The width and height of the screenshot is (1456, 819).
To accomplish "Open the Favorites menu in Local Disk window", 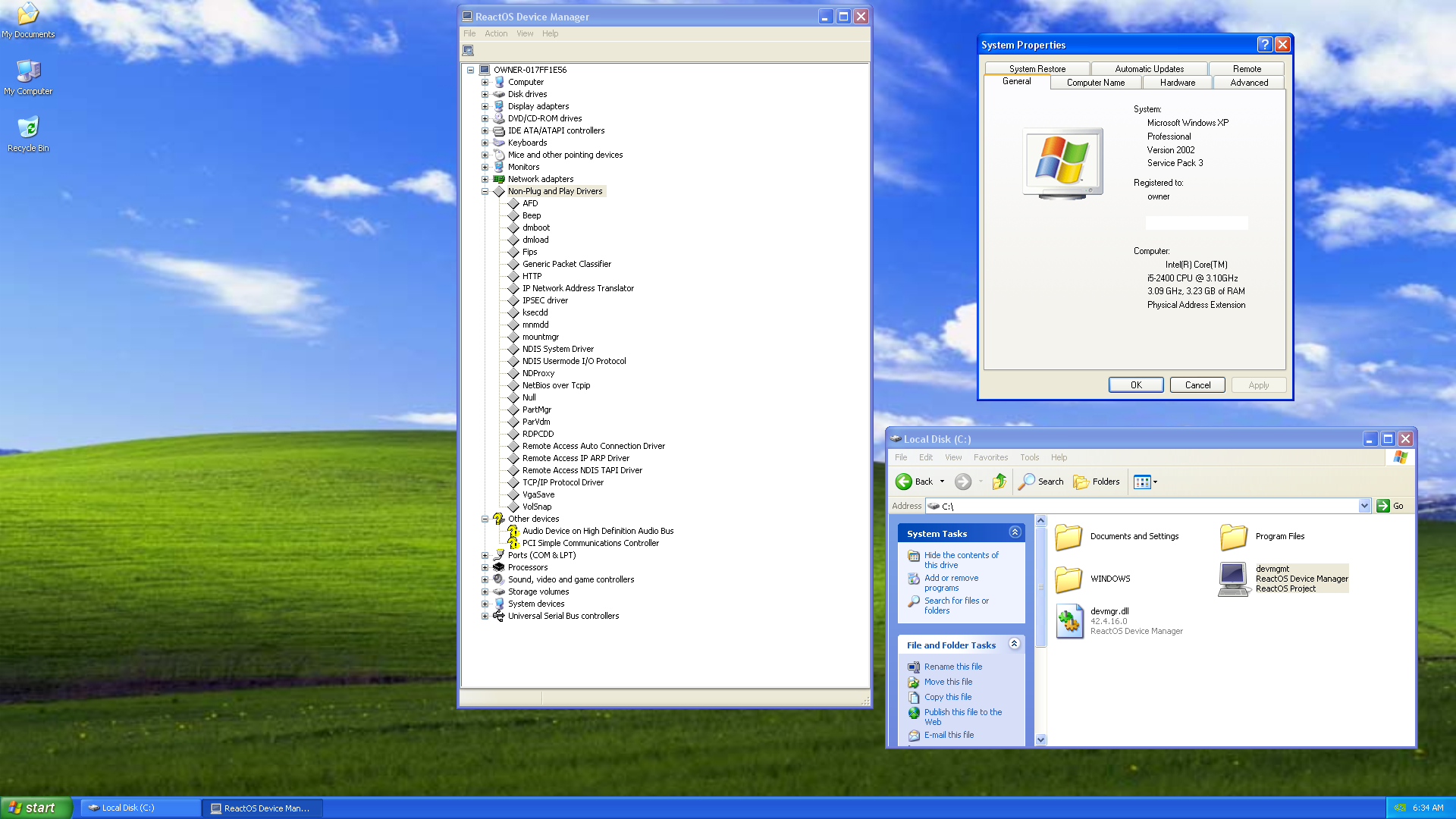I will (x=990, y=457).
